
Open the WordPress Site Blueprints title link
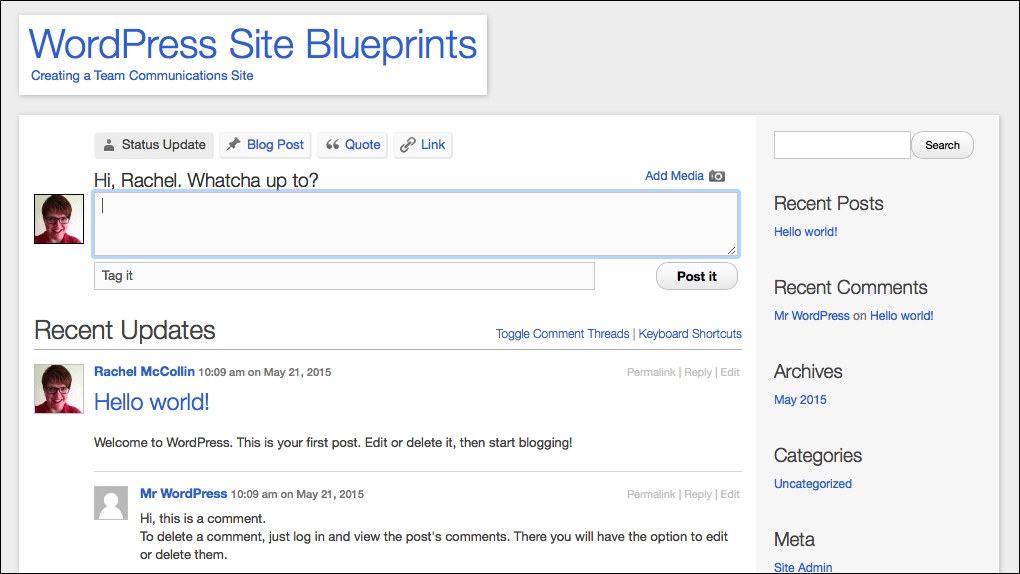(253, 44)
